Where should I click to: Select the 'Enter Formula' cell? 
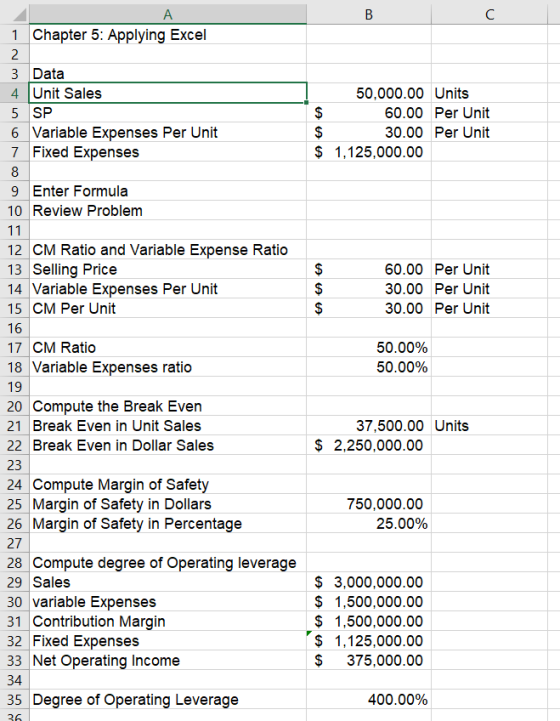pyautogui.click(x=168, y=191)
